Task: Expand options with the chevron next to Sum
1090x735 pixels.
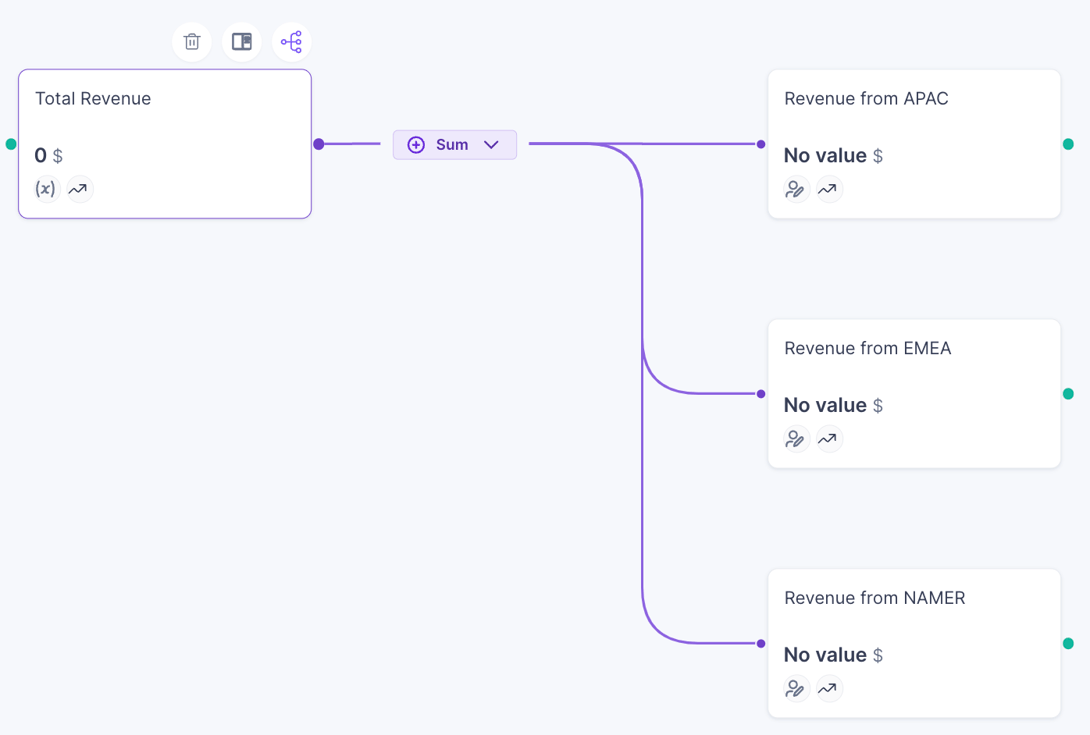Action: point(491,144)
